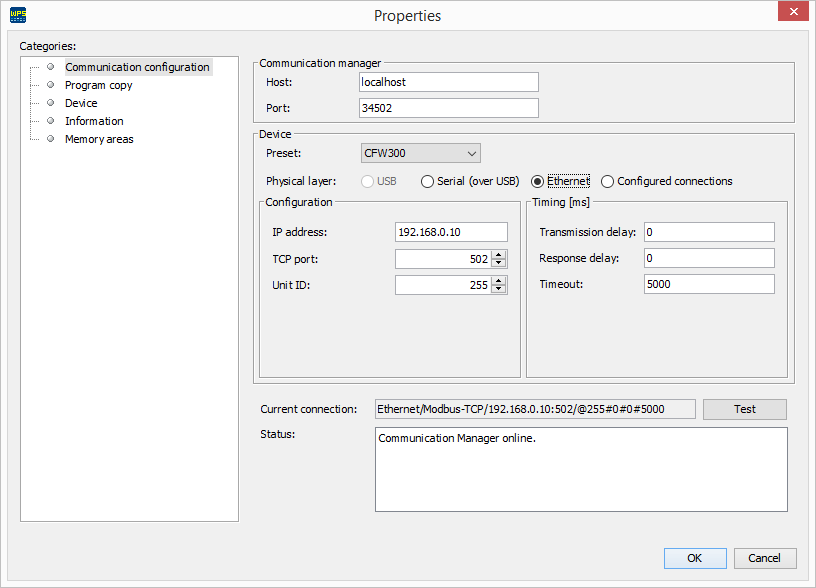Open the Preset dropdown
This screenshot has width=816, height=588.
(x=471, y=153)
